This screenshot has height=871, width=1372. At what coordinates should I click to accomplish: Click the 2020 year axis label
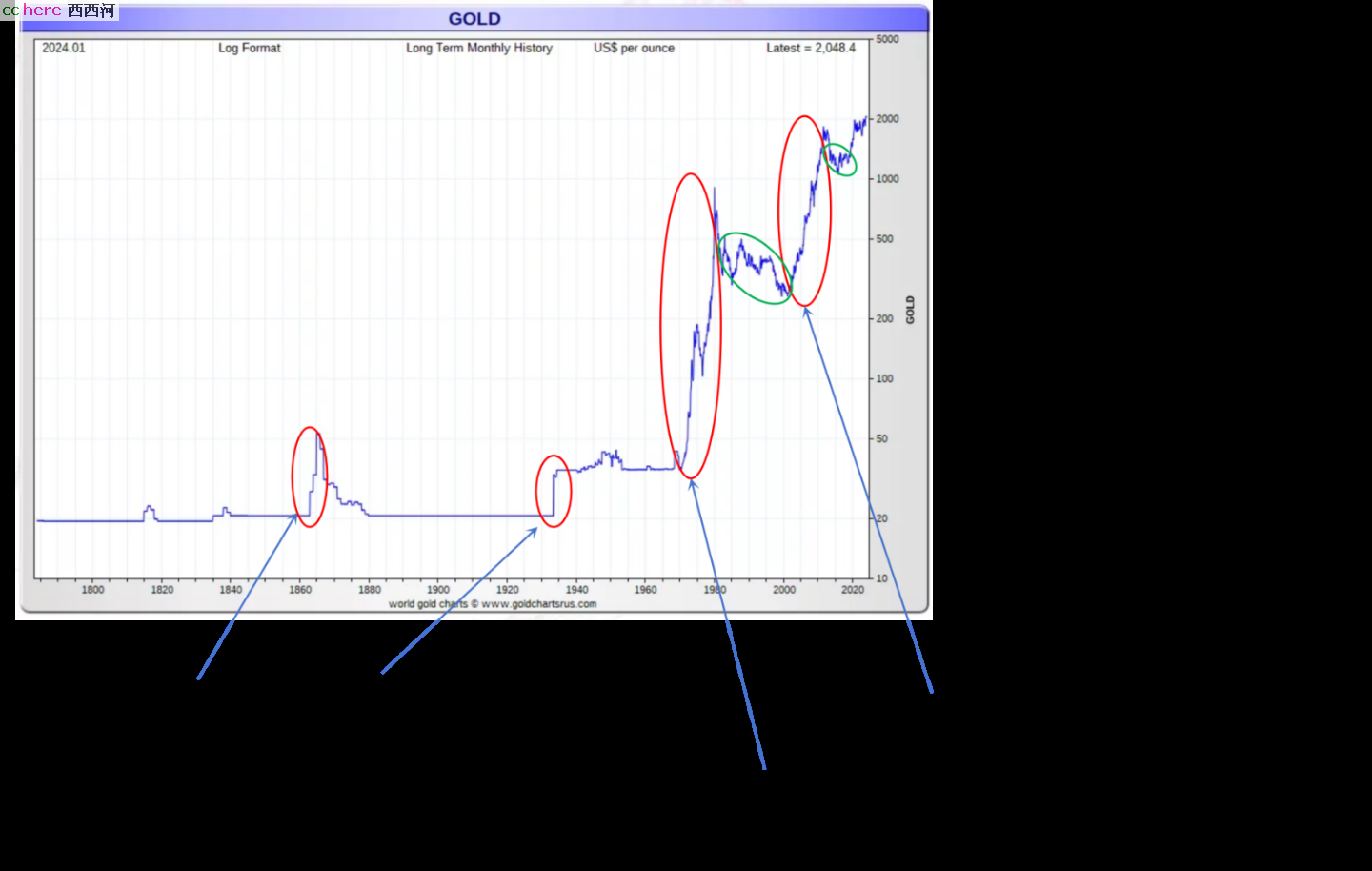pos(853,590)
